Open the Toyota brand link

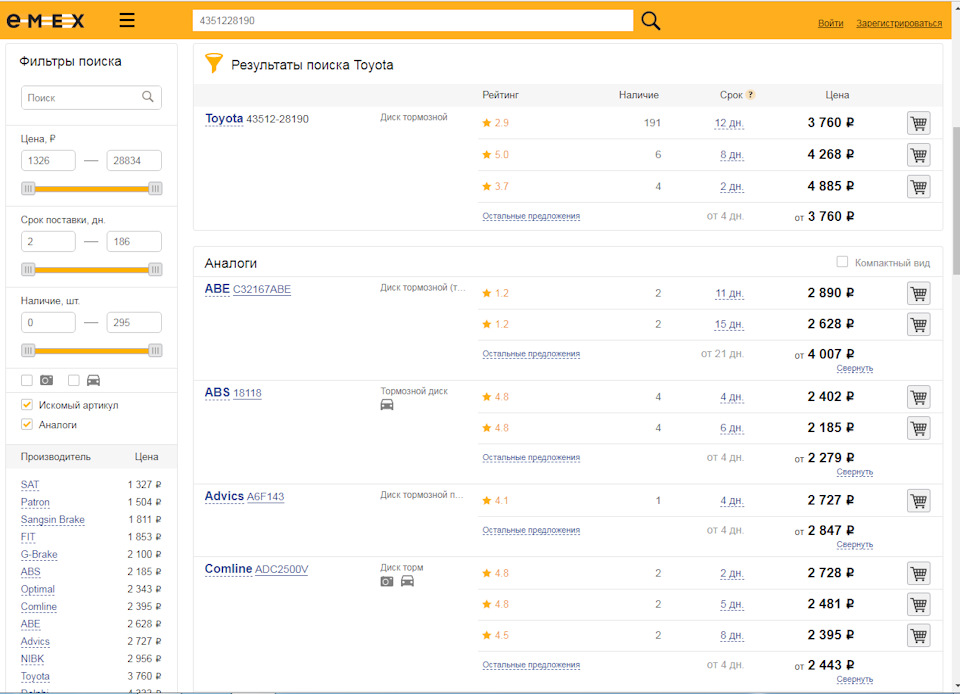pyautogui.click(x=224, y=118)
